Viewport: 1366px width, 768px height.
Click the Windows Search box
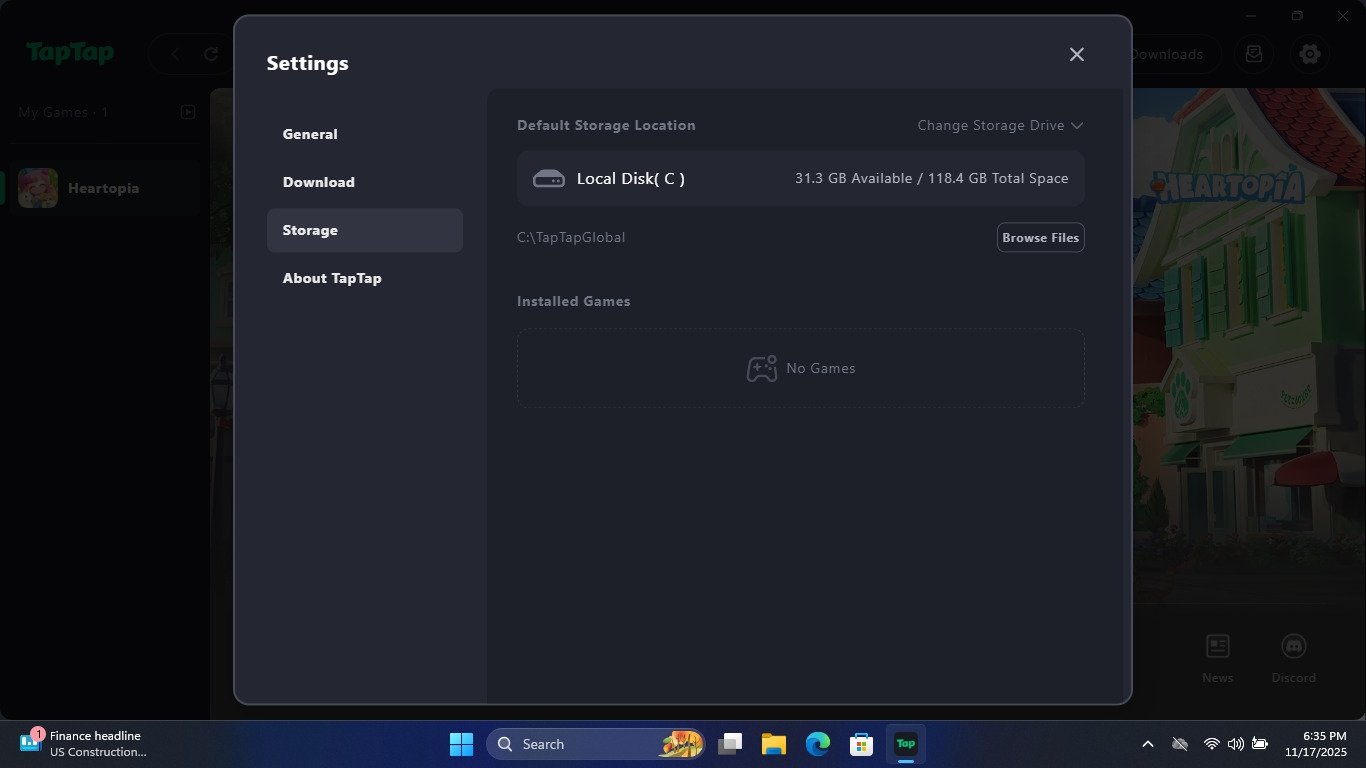596,744
